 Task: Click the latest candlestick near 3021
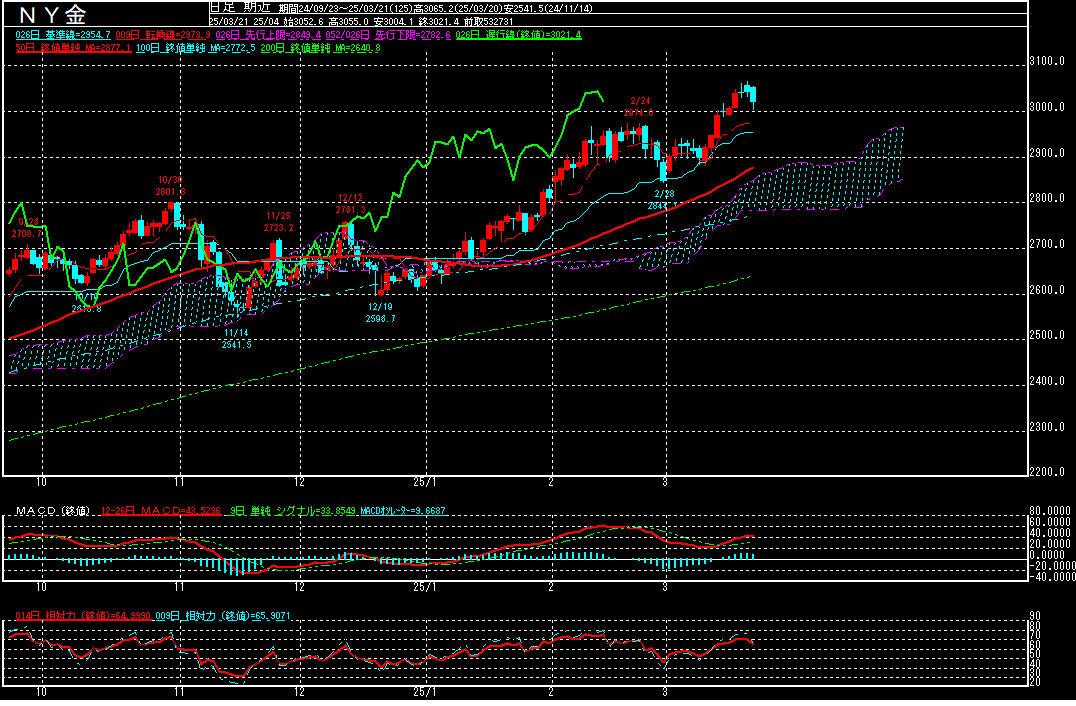(753, 96)
